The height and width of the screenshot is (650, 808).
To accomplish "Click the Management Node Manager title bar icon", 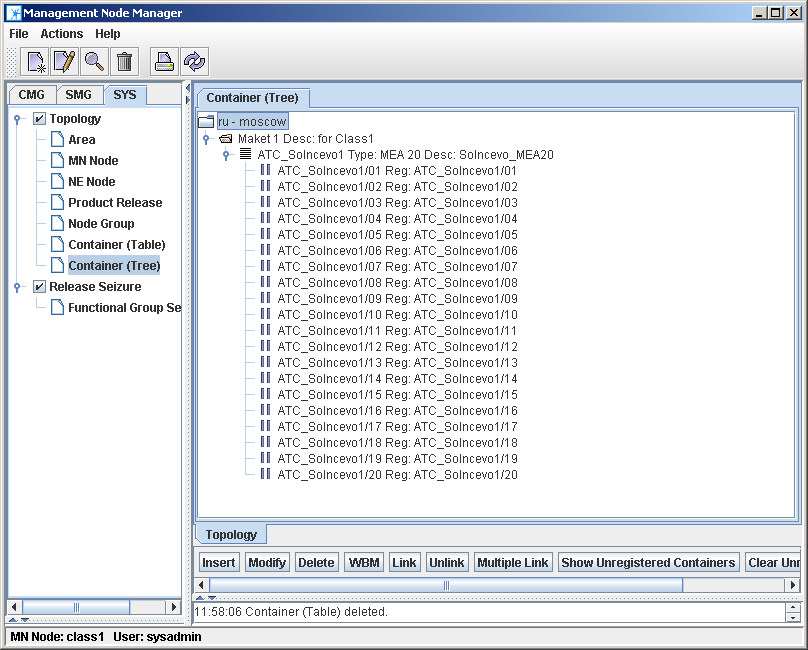I will pyautogui.click(x=13, y=13).
